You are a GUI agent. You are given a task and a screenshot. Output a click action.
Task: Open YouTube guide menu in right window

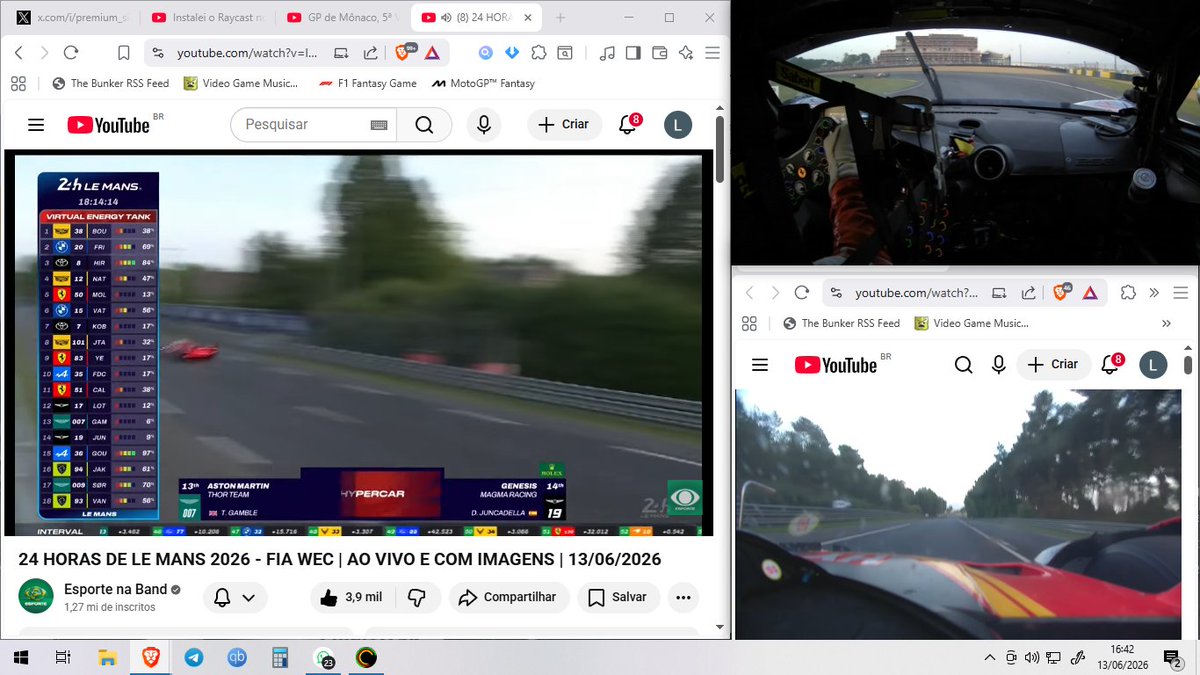coord(760,365)
